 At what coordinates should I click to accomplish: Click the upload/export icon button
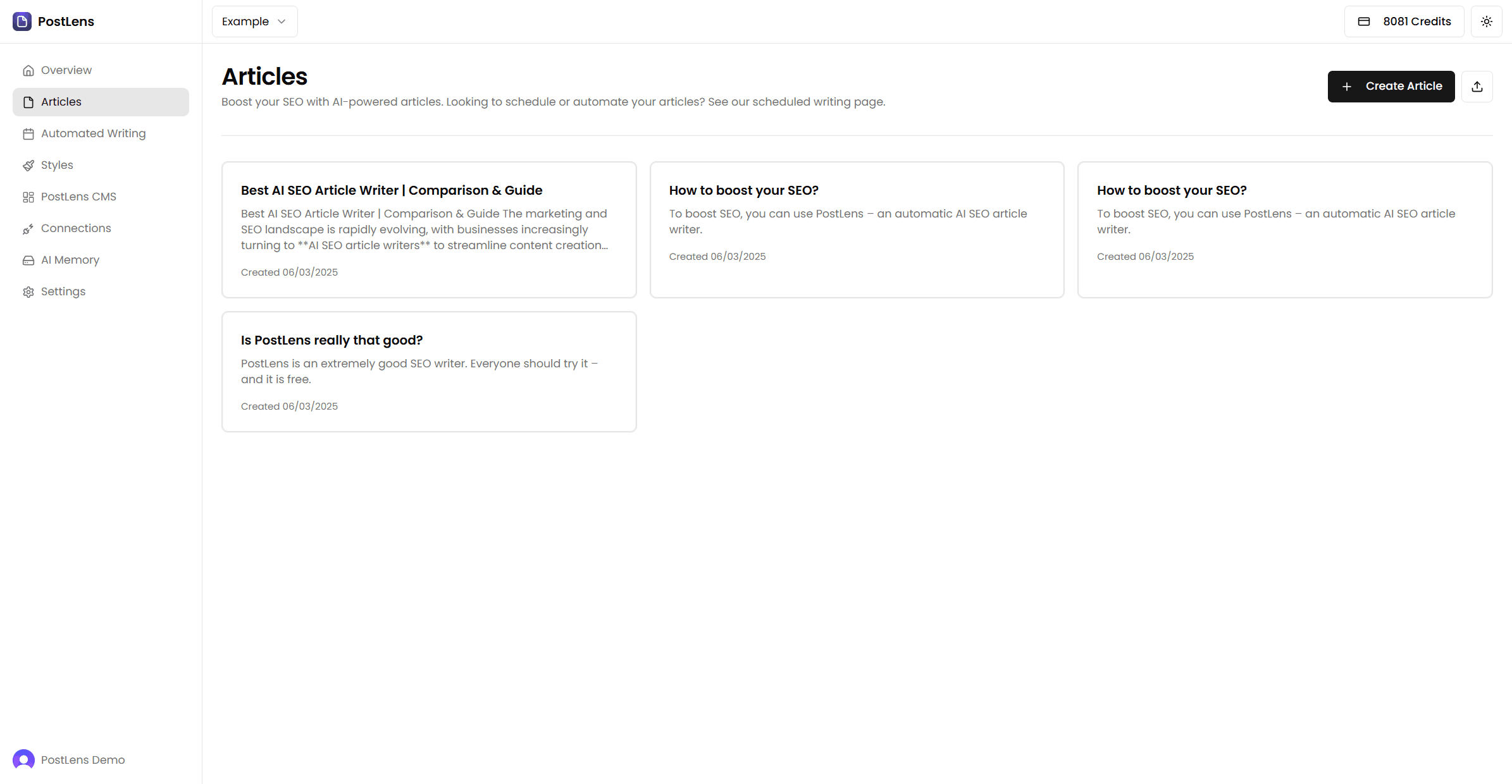1477,87
